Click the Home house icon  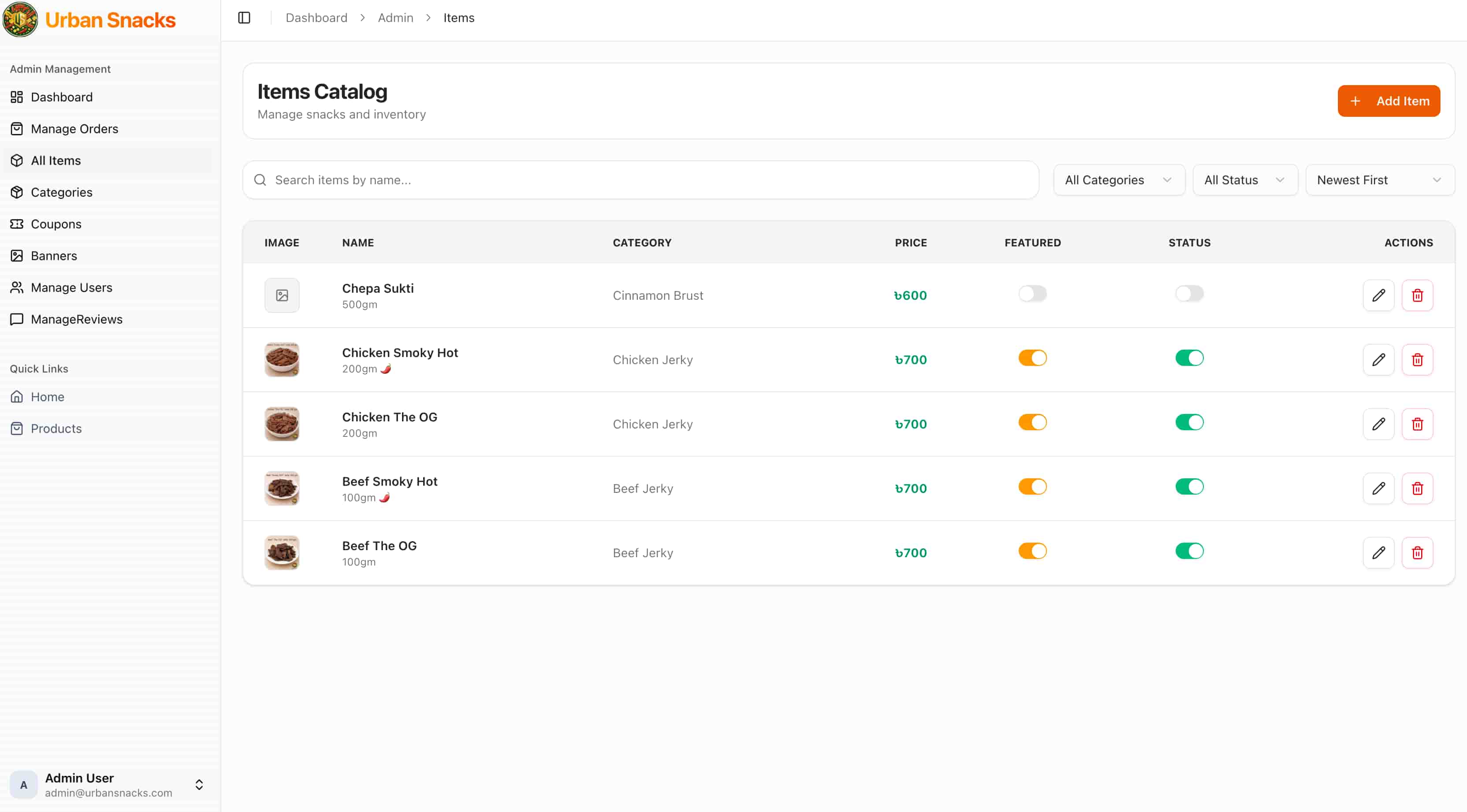pos(17,397)
